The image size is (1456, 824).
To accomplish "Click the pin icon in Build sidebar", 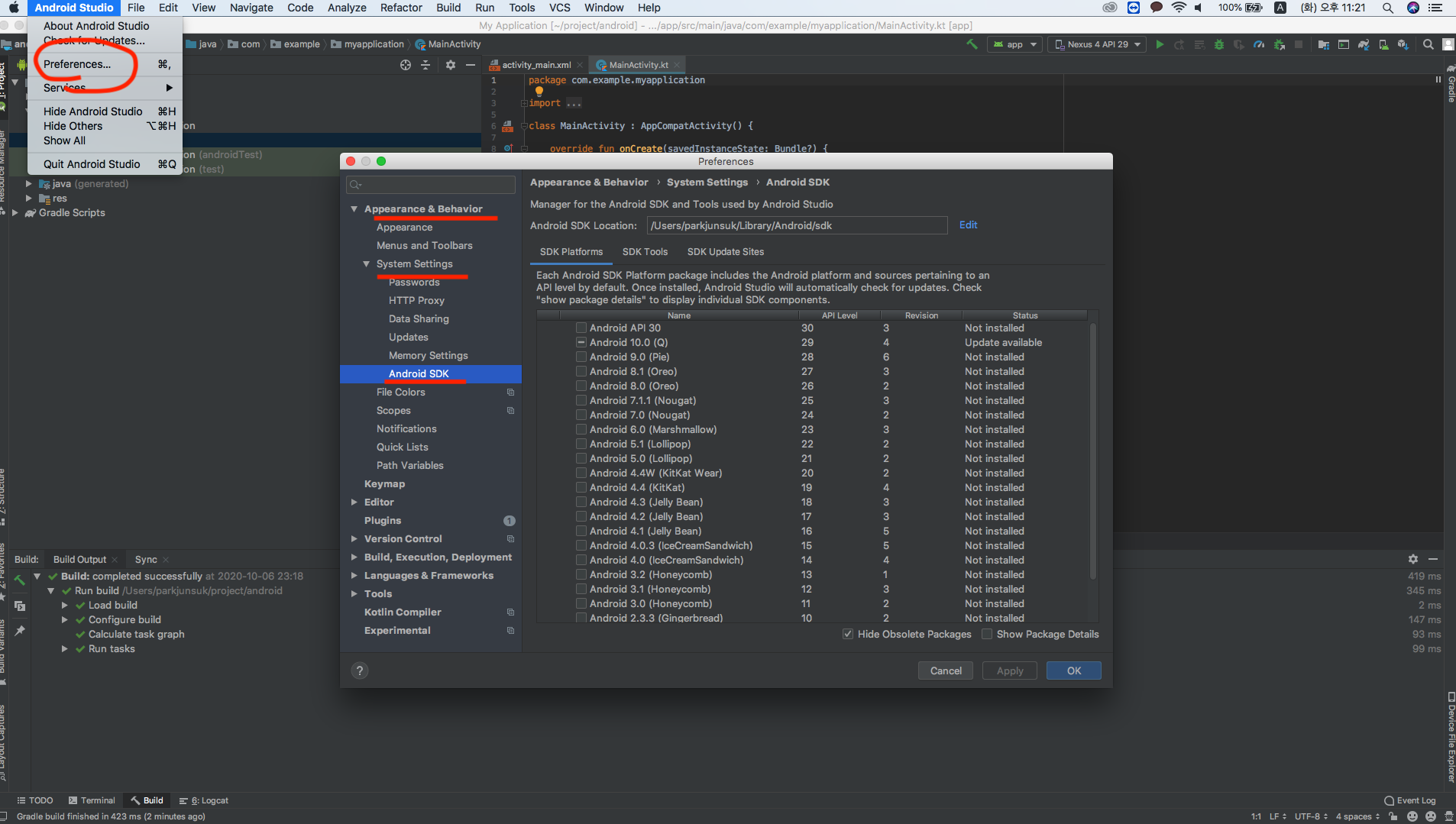I will click(20, 631).
